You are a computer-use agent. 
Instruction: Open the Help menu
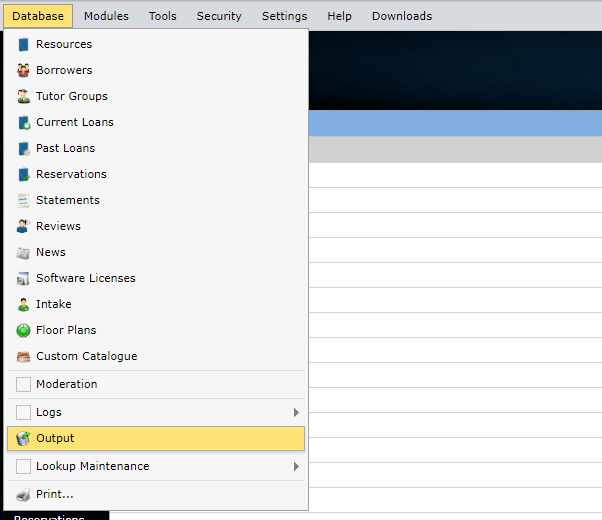(339, 16)
